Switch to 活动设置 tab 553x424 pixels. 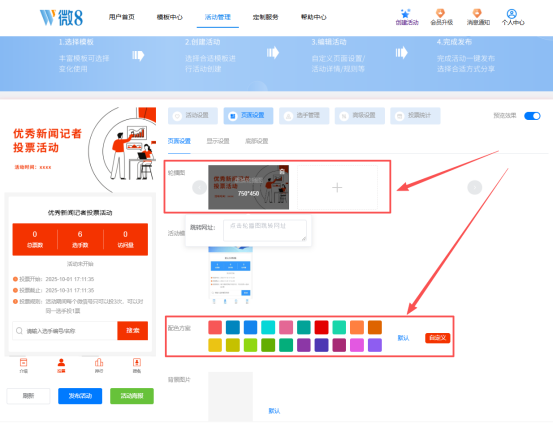click(193, 116)
